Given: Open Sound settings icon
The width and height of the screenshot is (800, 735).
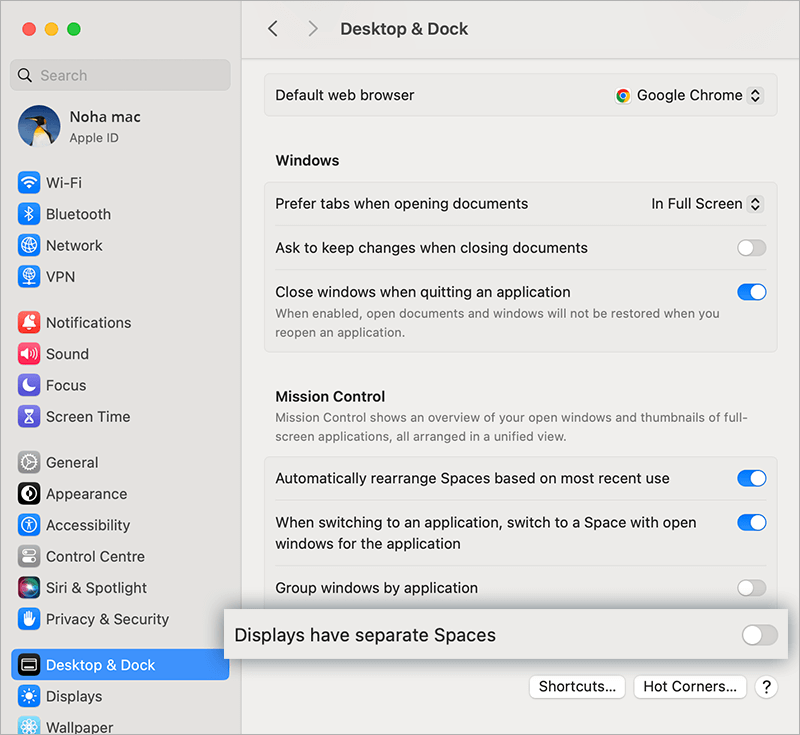Looking at the screenshot, I should click(29, 354).
